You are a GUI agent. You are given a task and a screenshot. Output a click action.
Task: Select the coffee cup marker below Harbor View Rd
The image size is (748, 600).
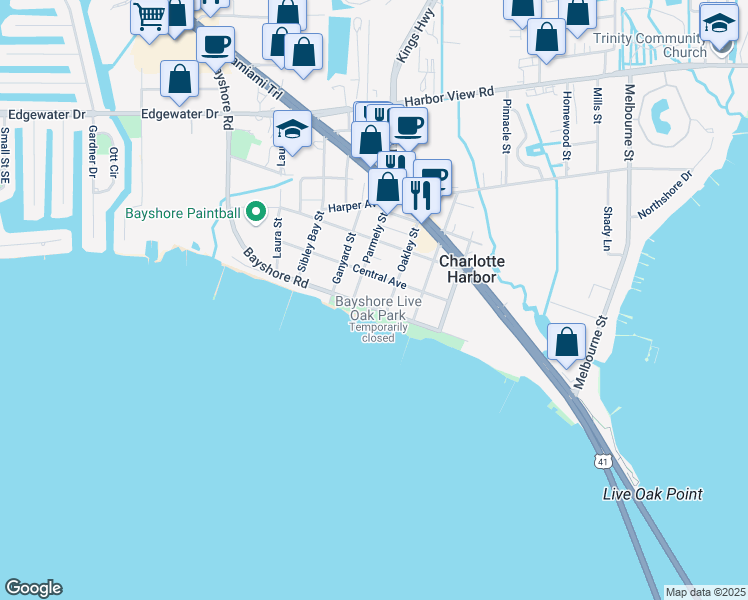click(x=408, y=127)
